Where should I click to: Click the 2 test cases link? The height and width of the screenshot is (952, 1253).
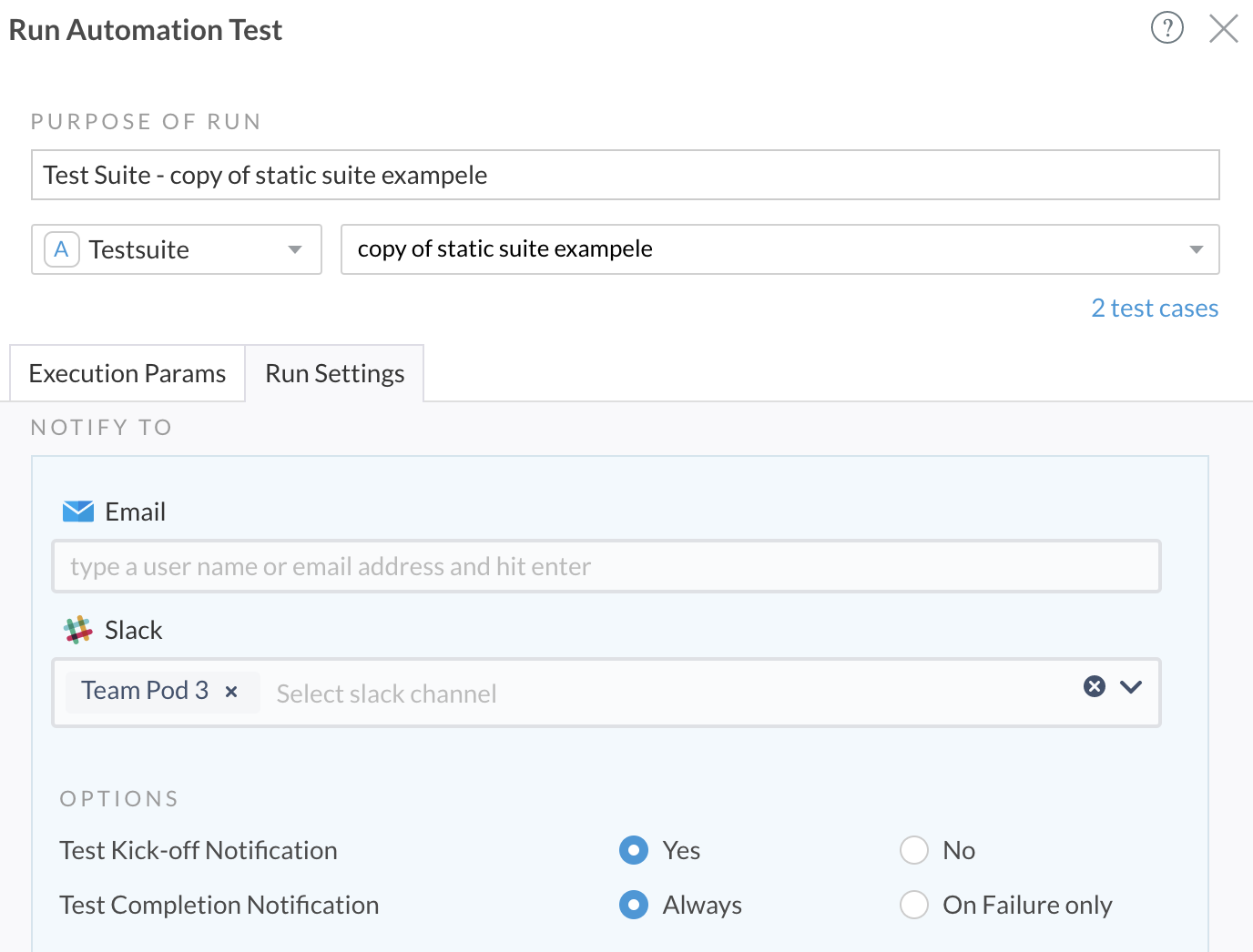coord(1154,309)
